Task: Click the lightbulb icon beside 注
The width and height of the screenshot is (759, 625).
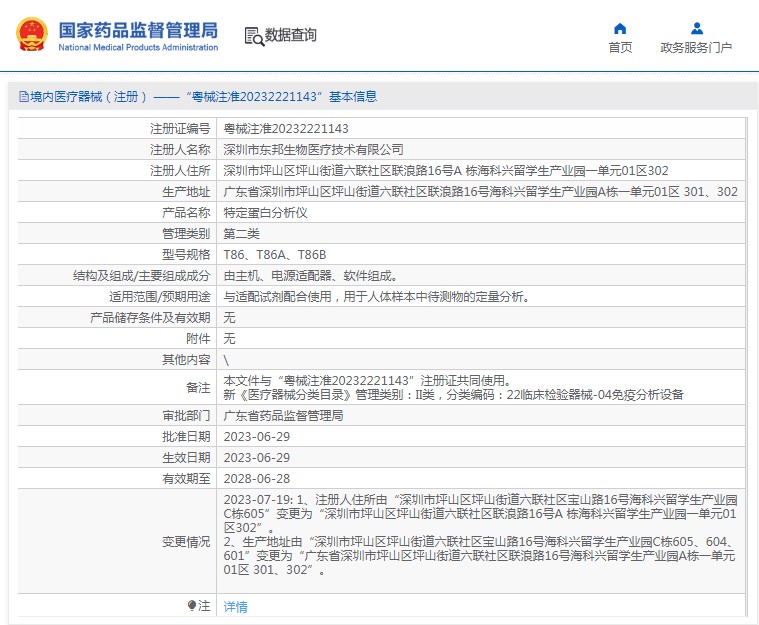Action: [192, 605]
